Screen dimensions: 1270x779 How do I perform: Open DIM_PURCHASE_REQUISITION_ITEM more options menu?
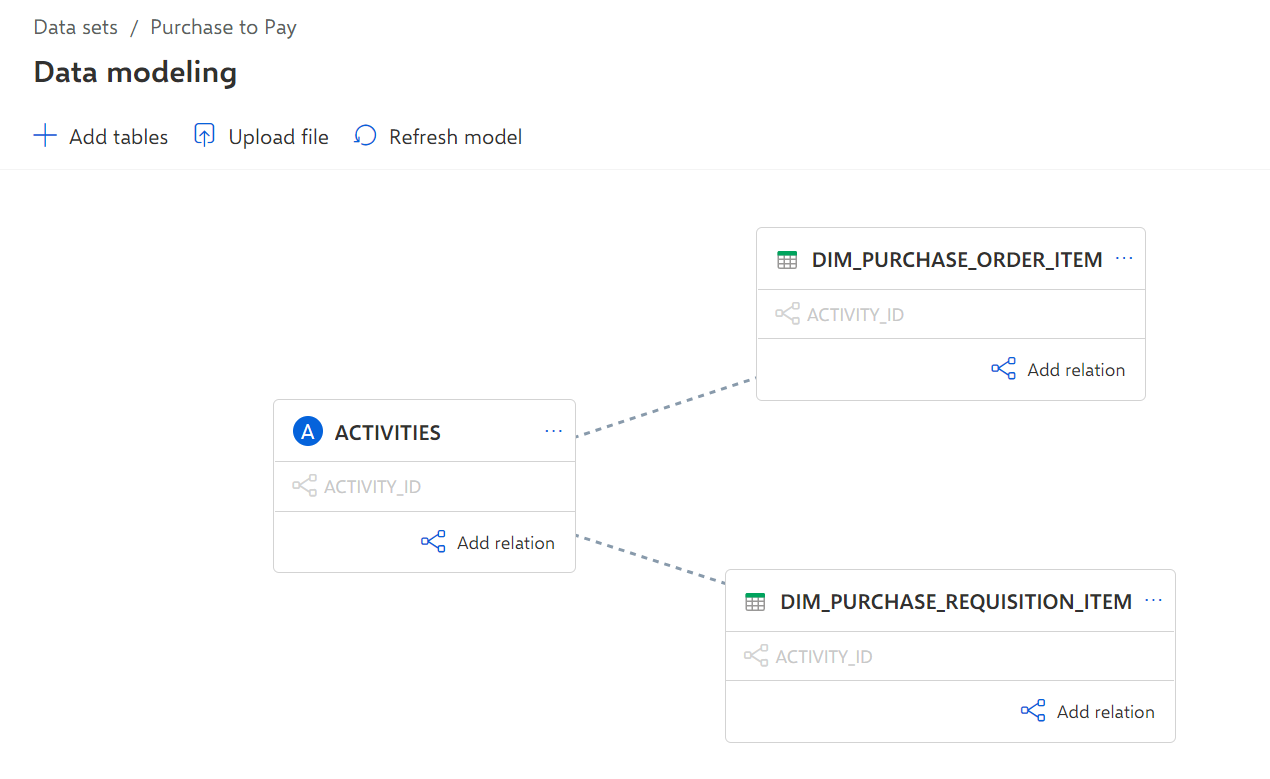click(x=1154, y=600)
